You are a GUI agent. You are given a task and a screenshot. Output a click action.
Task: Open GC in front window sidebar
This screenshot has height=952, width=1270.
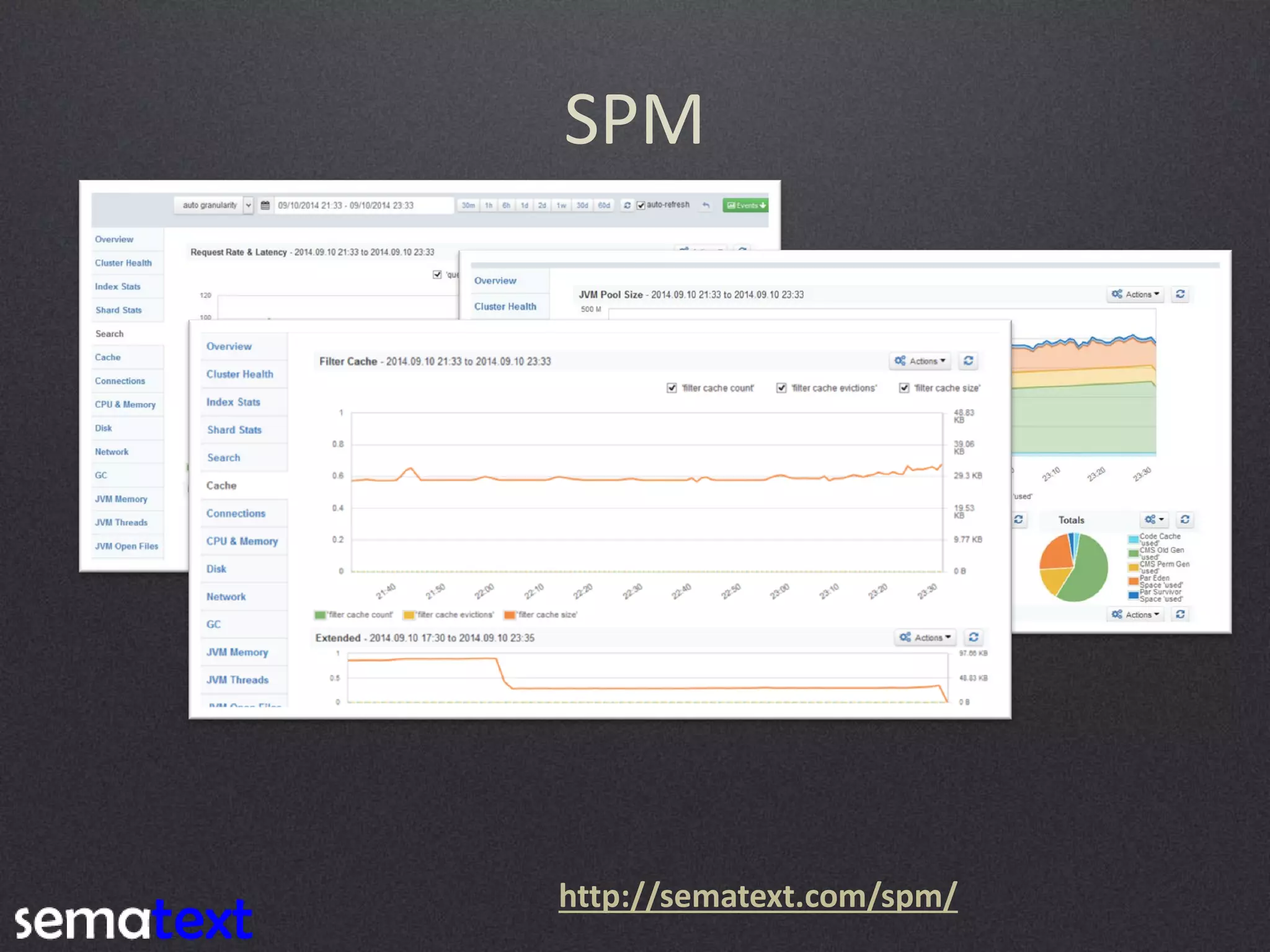tap(213, 624)
